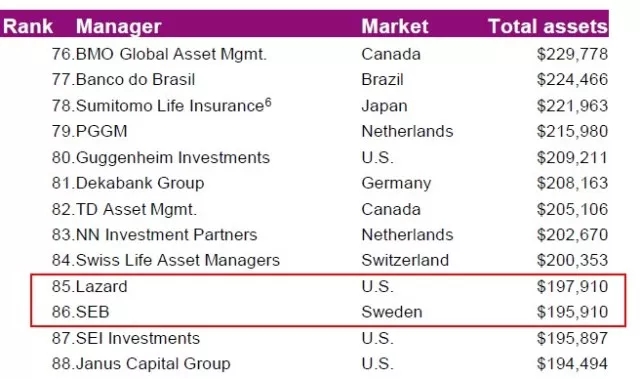This screenshot has width=640, height=379.
Task: Click the Total assets column header
Action: click(x=548, y=27)
